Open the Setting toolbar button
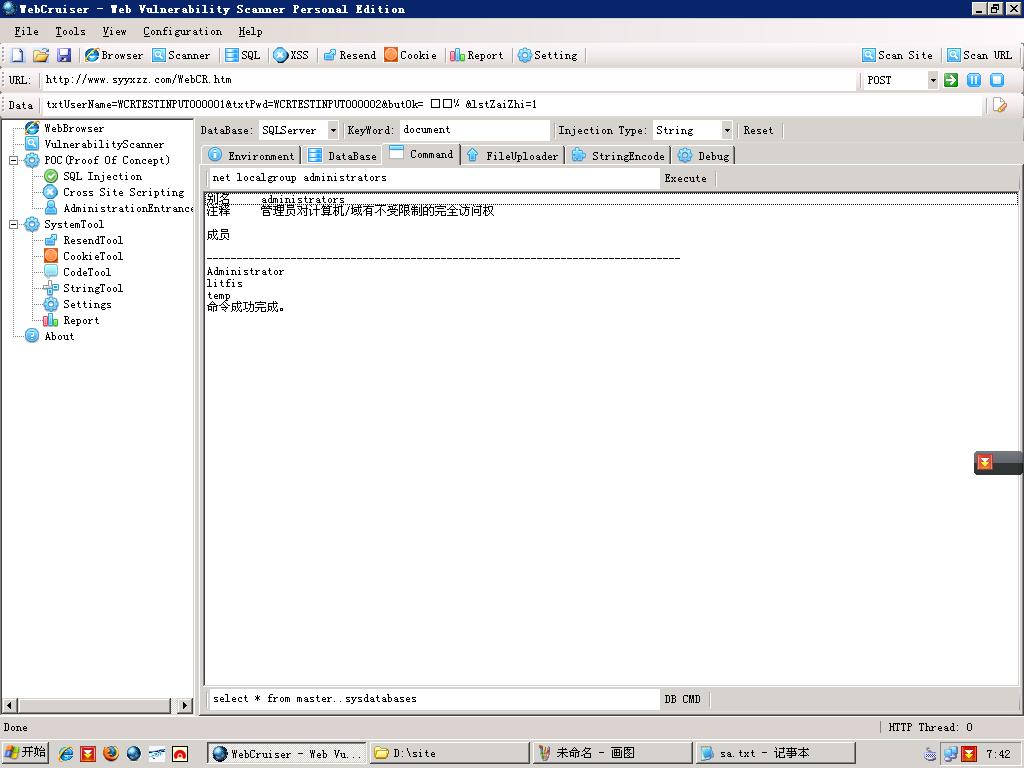Viewport: 1024px width, 768px height. [547, 56]
